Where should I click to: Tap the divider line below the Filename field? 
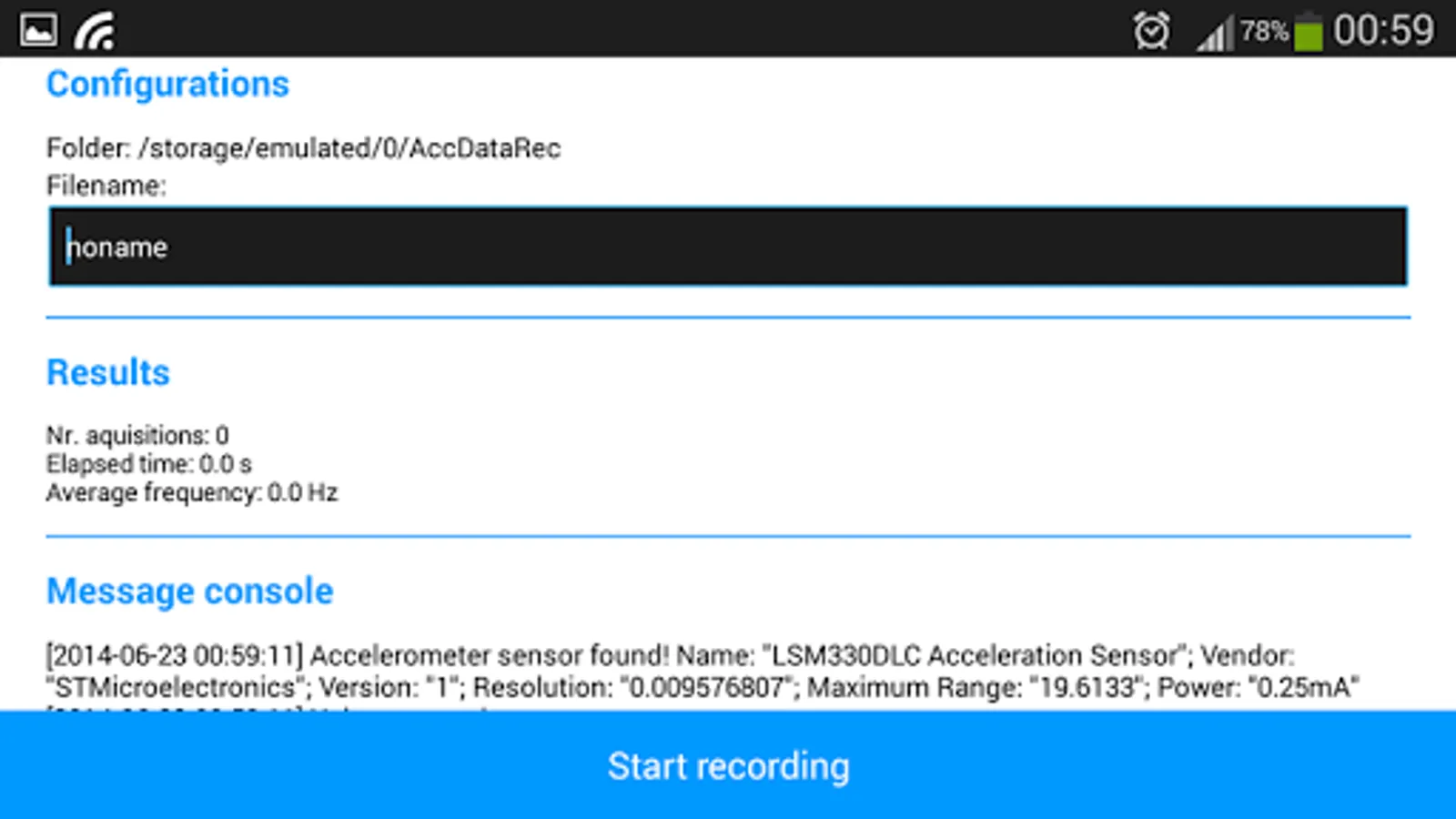click(x=728, y=318)
